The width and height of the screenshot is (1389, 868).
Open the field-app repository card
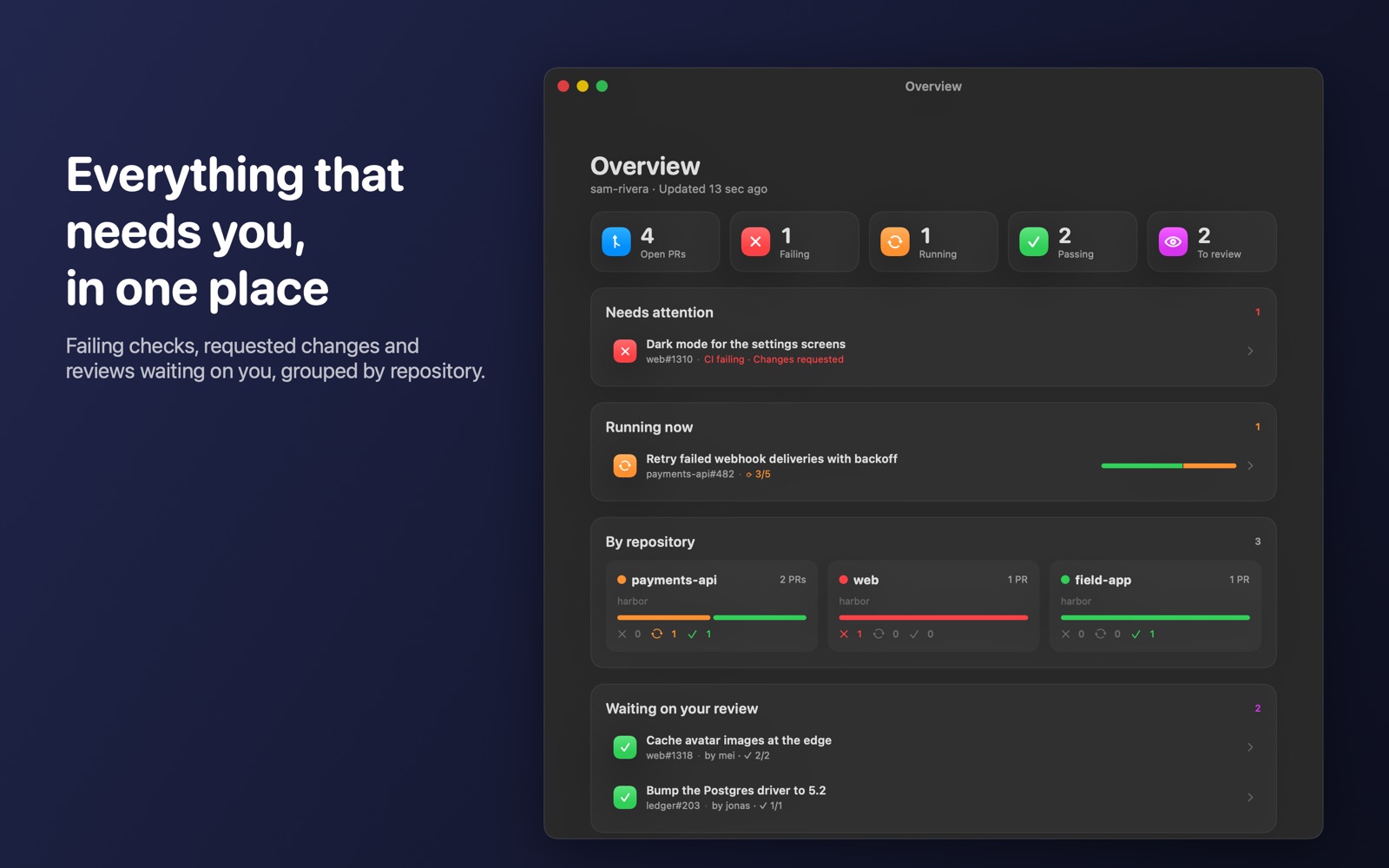[1155, 606]
